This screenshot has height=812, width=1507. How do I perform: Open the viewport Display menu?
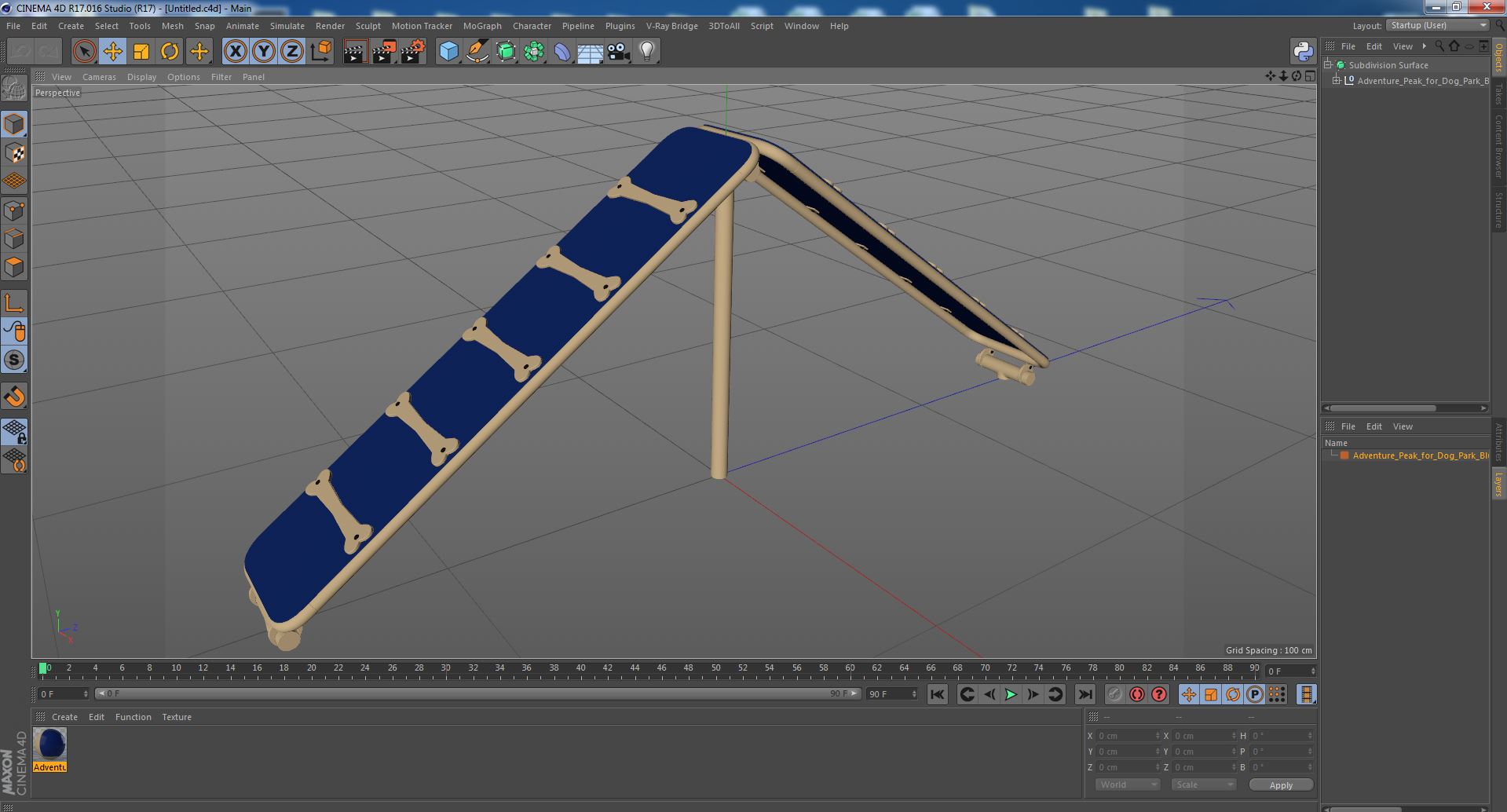[x=141, y=77]
